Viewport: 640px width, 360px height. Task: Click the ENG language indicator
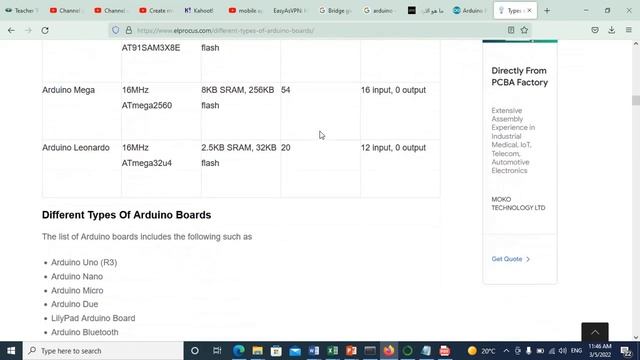pos(576,351)
